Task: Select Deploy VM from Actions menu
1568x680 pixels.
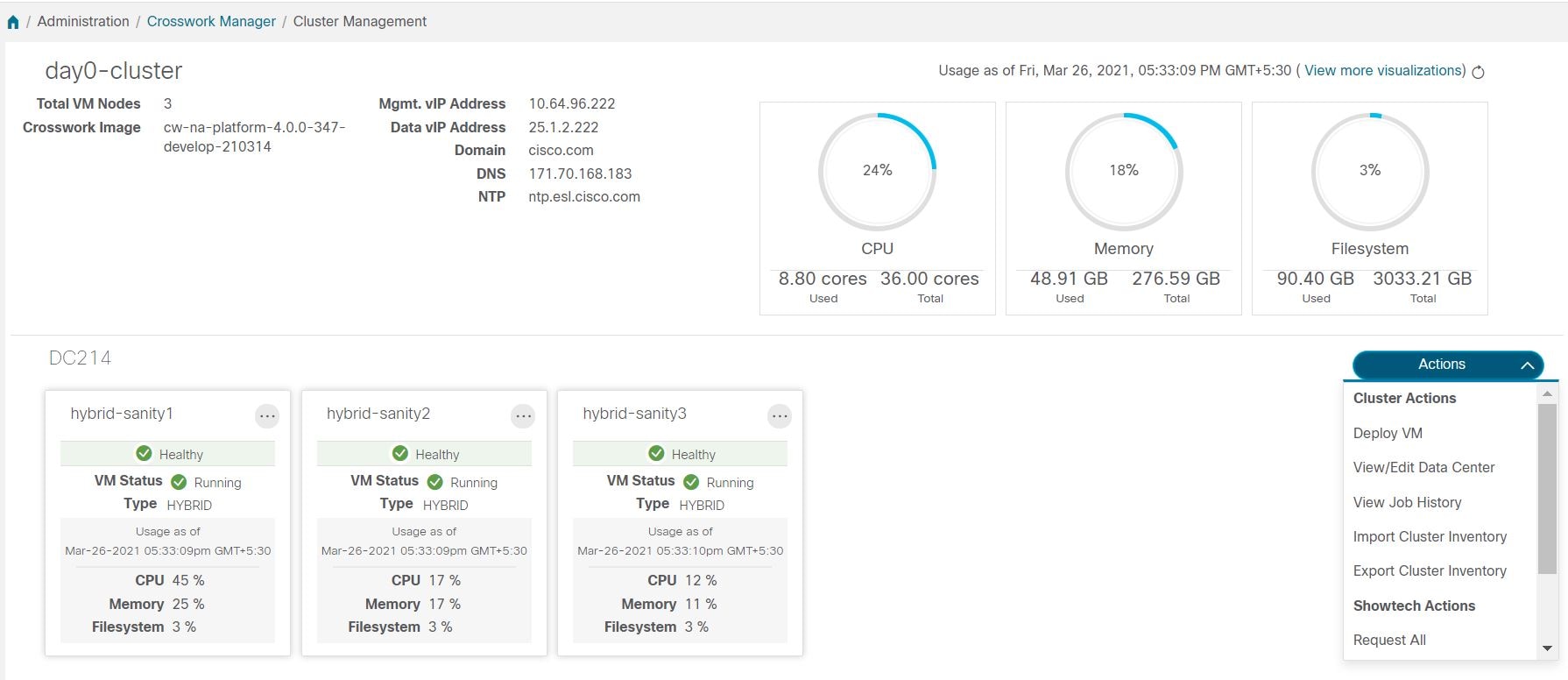Action: click(x=1388, y=433)
